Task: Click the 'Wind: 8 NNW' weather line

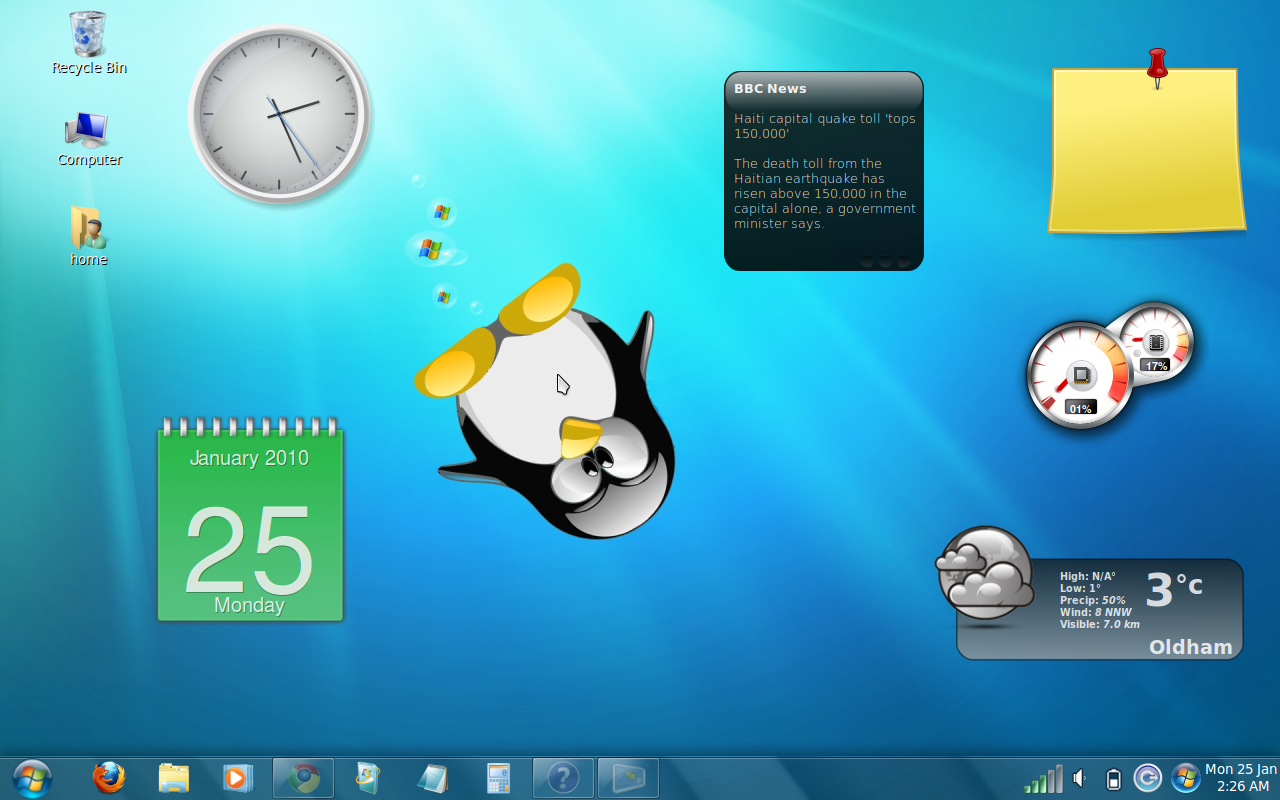Action: click(1096, 612)
